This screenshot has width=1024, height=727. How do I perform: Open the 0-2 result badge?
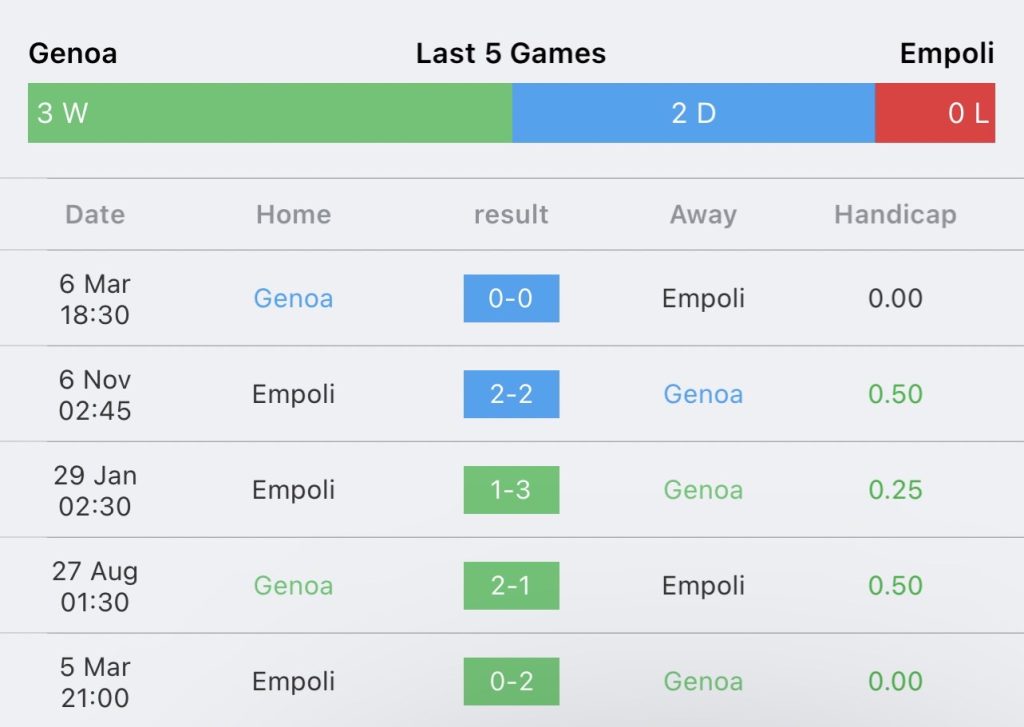point(511,681)
